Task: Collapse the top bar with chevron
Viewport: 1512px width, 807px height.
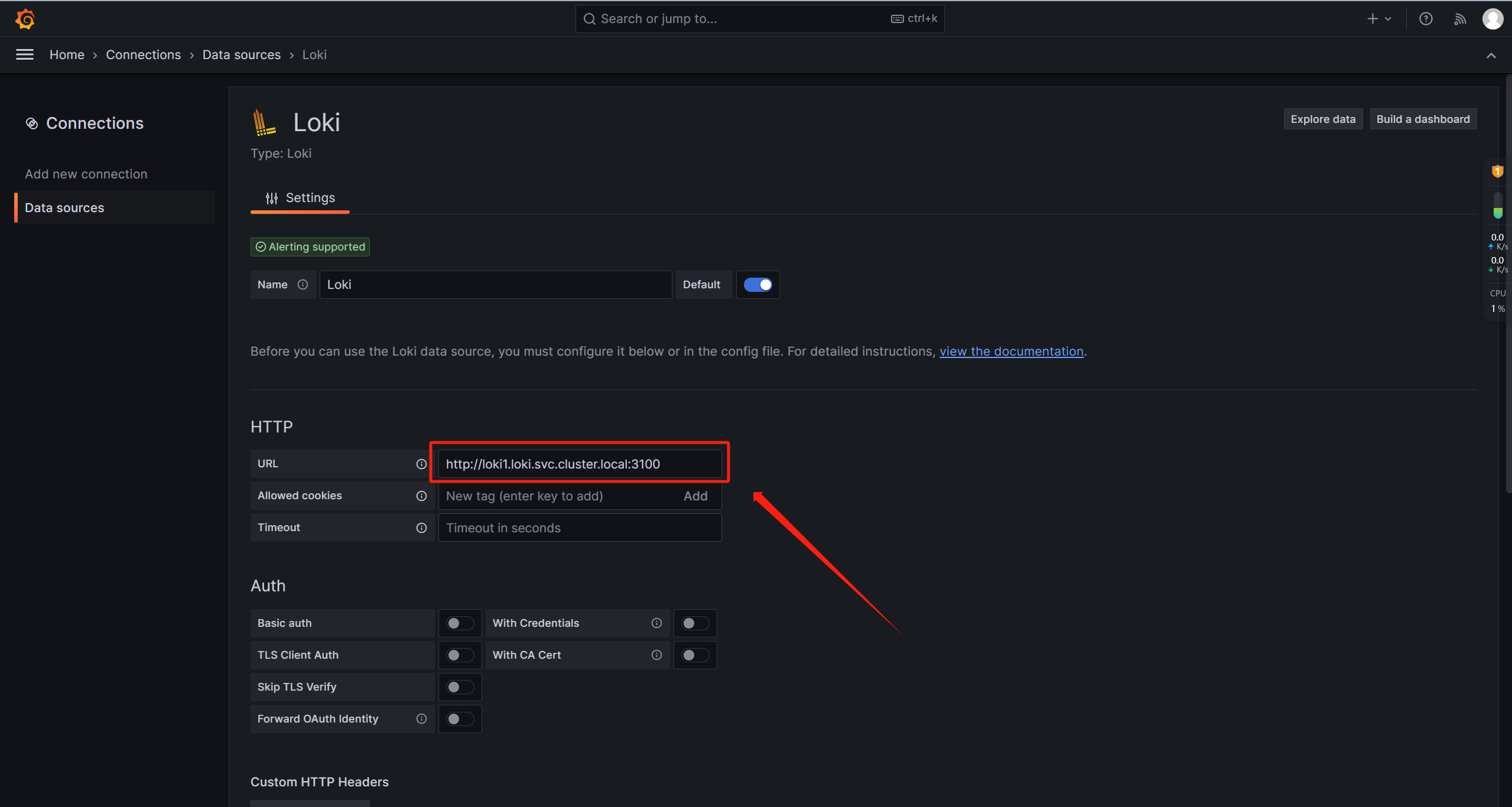Action: pyautogui.click(x=1491, y=56)
